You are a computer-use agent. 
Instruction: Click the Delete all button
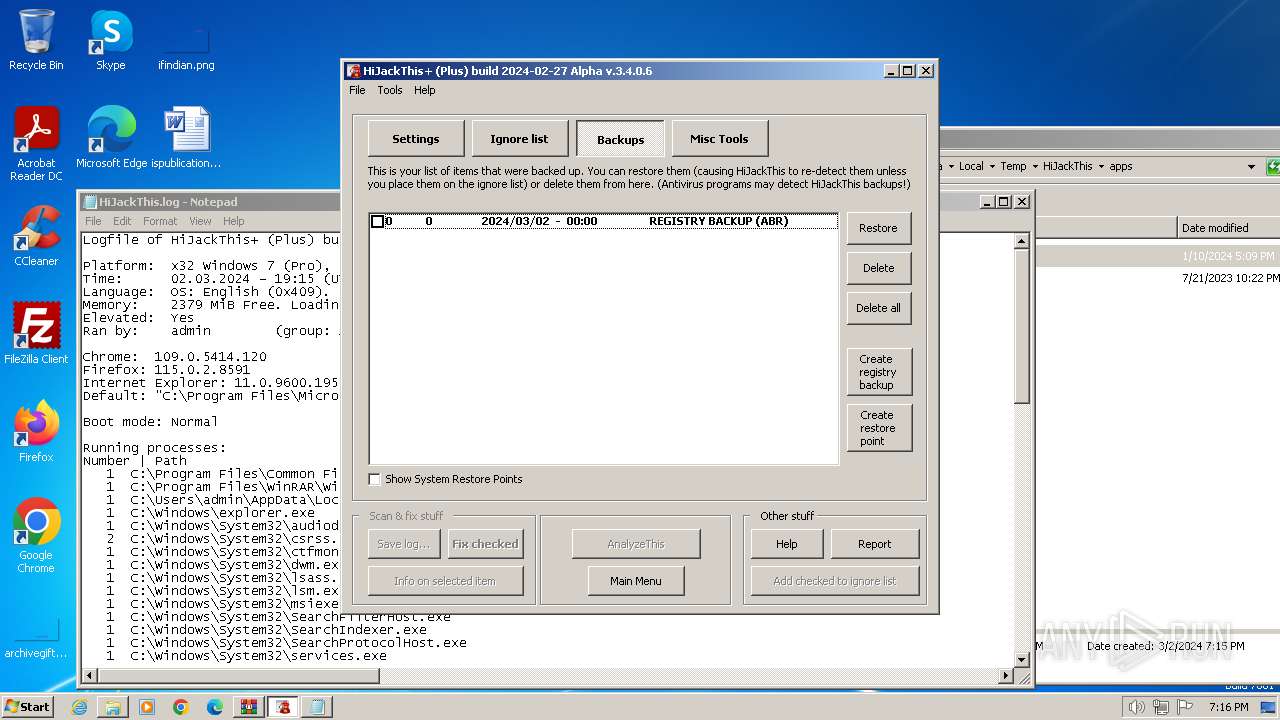coord(879,308)
